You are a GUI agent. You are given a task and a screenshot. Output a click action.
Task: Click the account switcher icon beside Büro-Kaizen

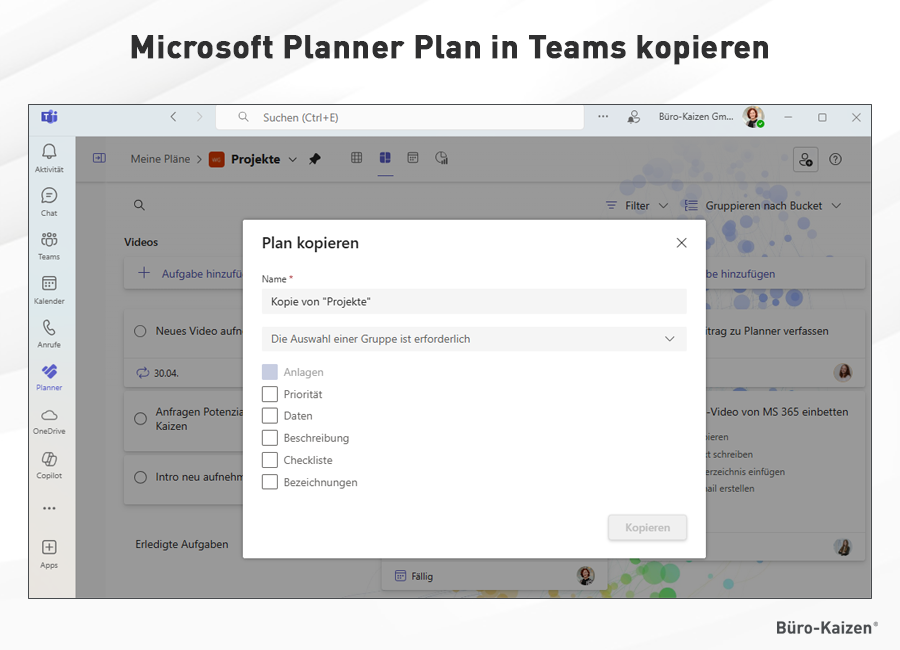click(x=634, y=117)
